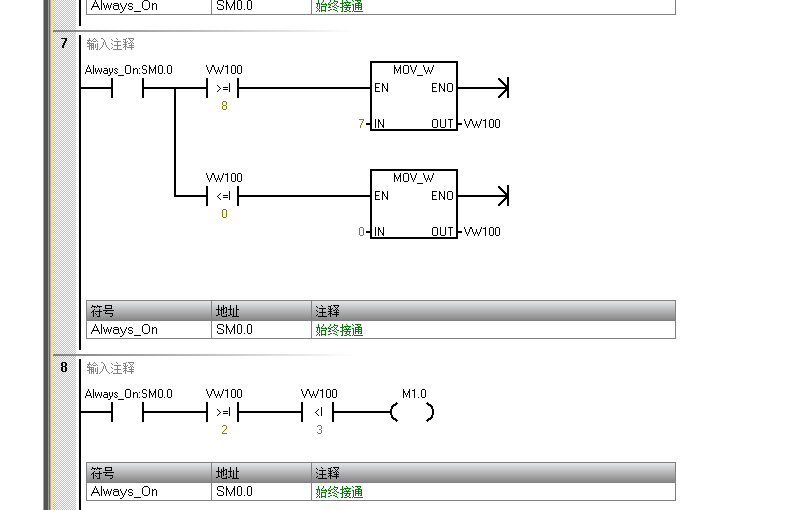Select the <=I contact comparing VW100 with 0
The width and height of the screenshot is (792, 510).
pos(223,196)
